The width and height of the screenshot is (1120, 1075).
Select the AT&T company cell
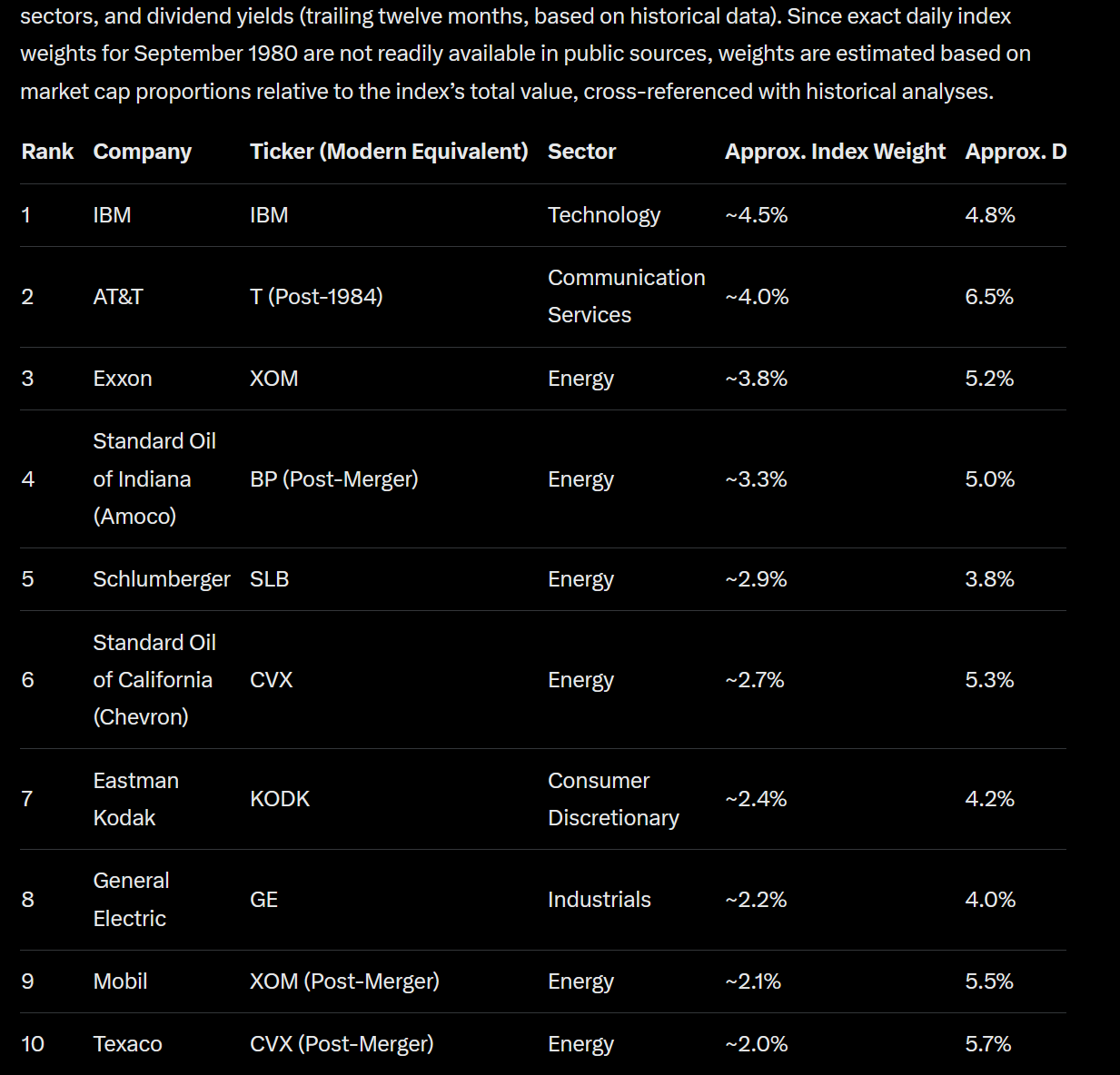(117, 297)
